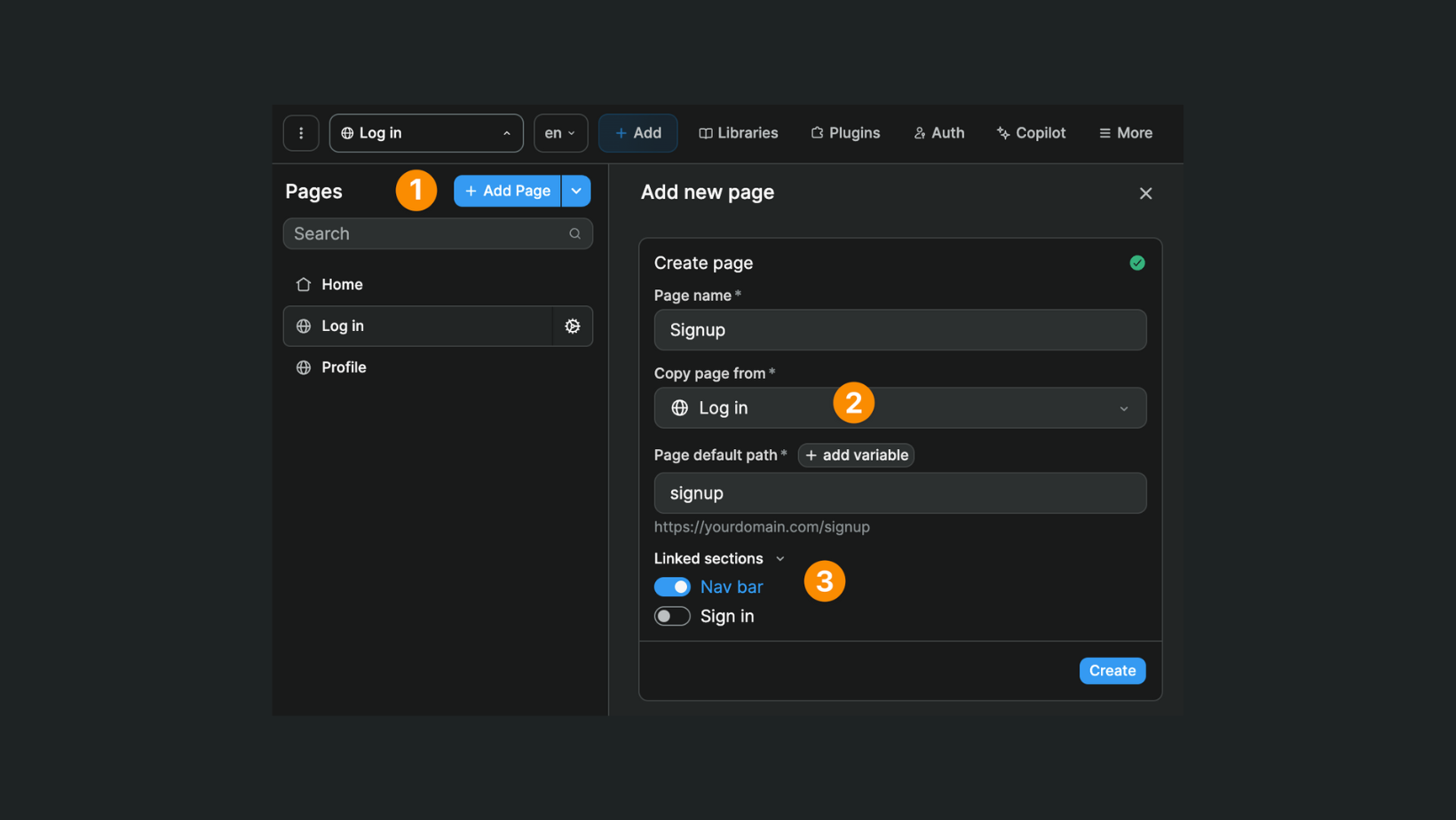The height and width of the screenshot is (820, 1456).
Task: Click the add variable button
Action: [856, 455]
